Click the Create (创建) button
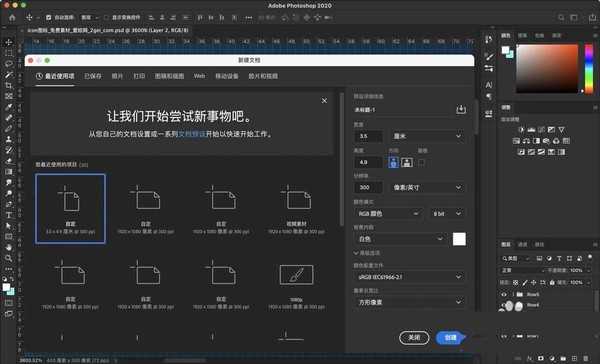Viewport: 600px width, 364px height. pyautogui.click(x=450, y=338)
